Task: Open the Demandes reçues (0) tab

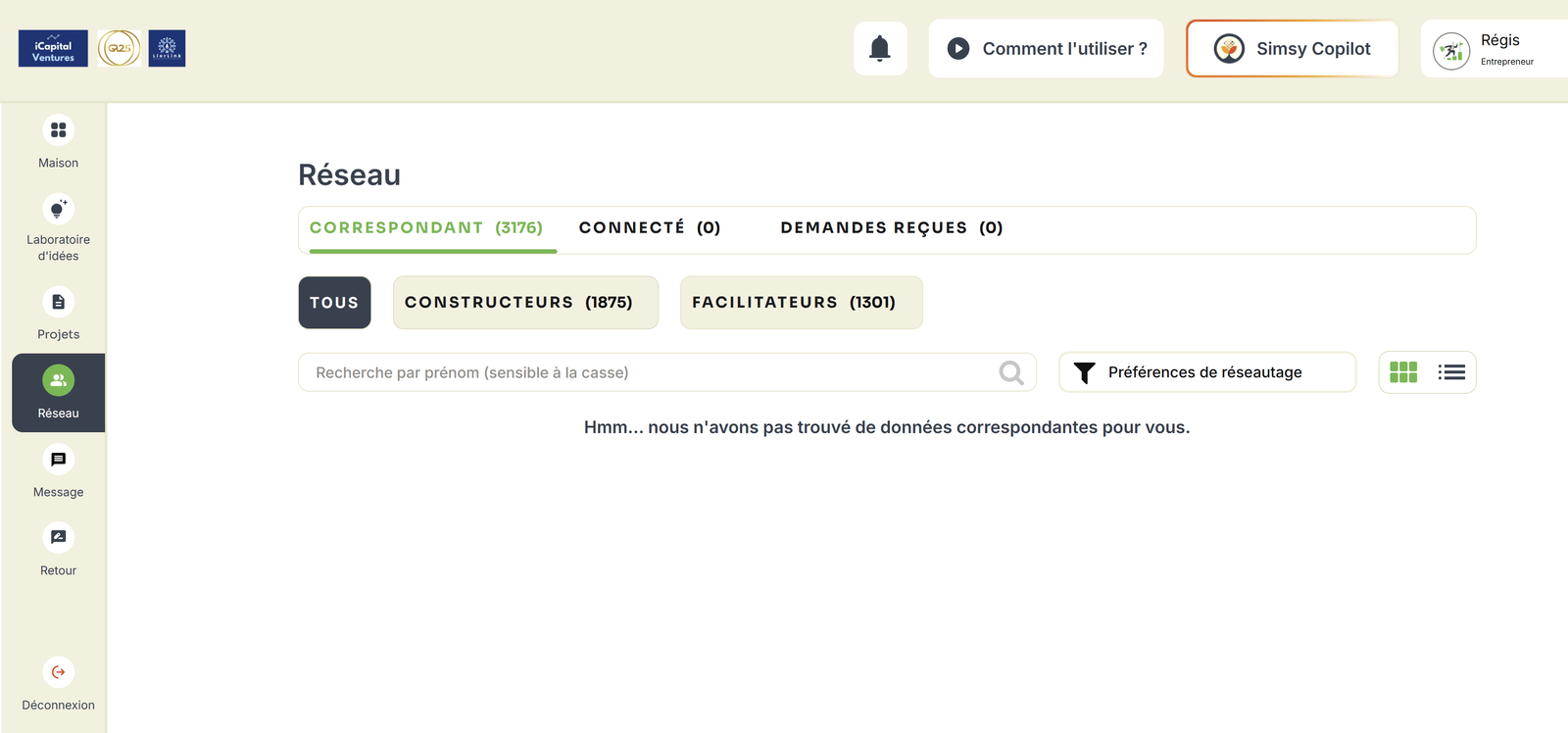Action: coord(892,228)
